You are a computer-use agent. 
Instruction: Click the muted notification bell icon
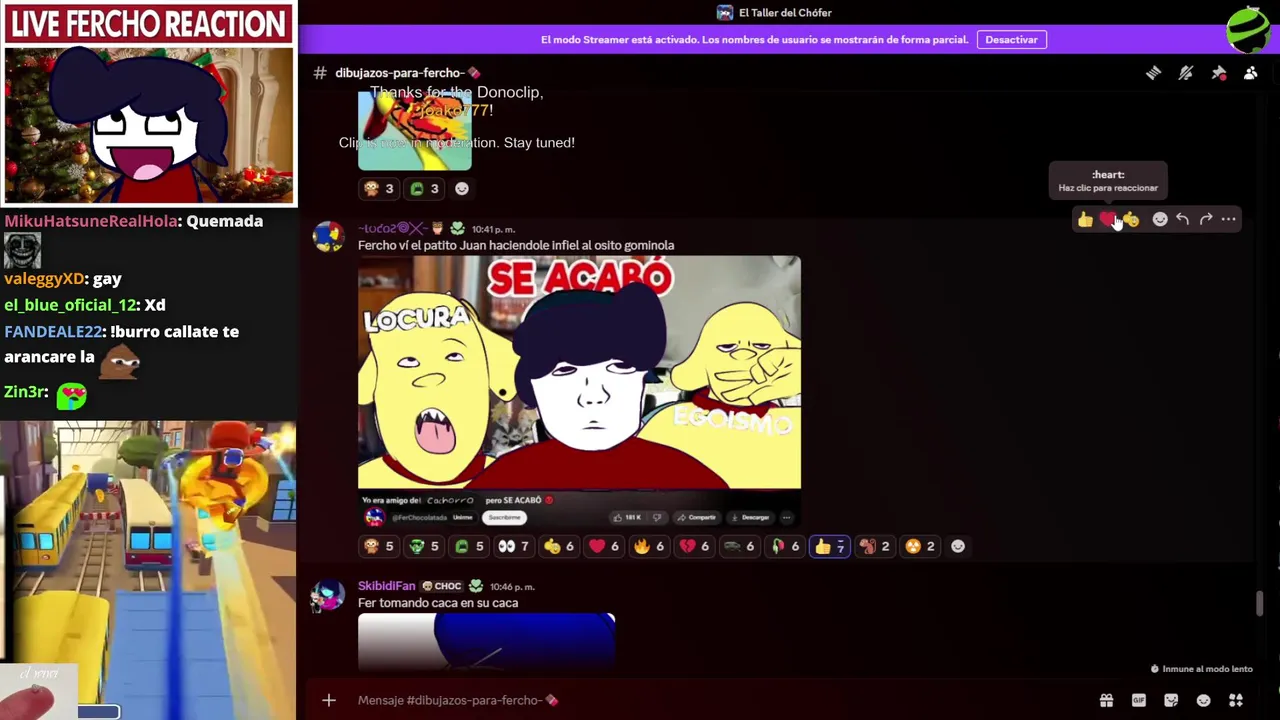[x=1186, y=73]
